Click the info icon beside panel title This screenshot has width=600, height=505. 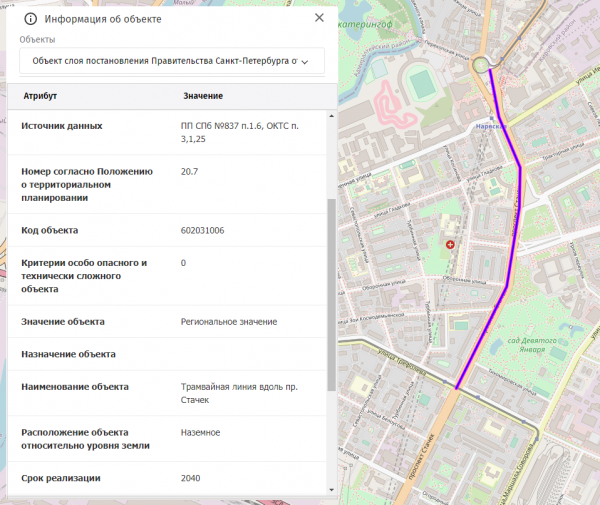pyautogui.click(x=29, y=19)
